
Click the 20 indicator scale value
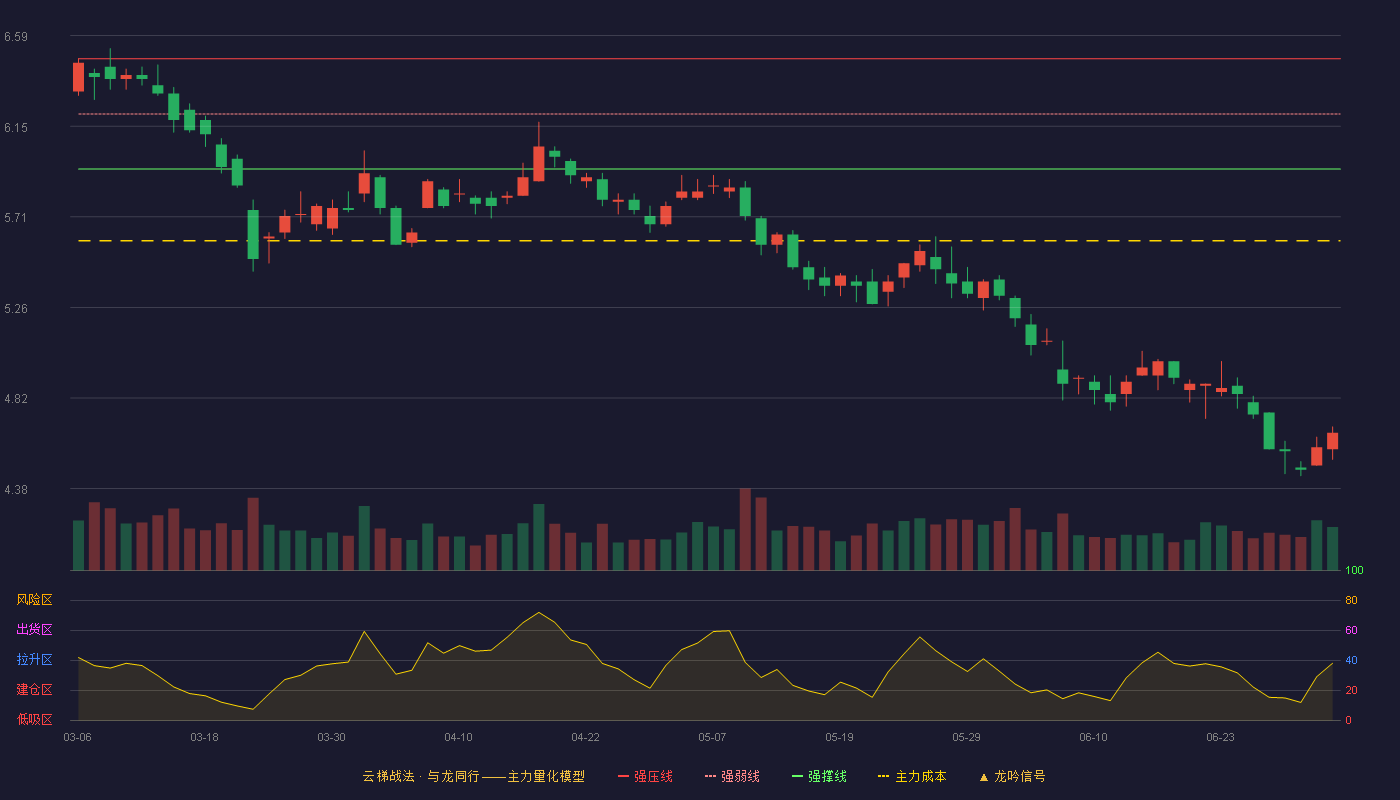(1351, 691)
